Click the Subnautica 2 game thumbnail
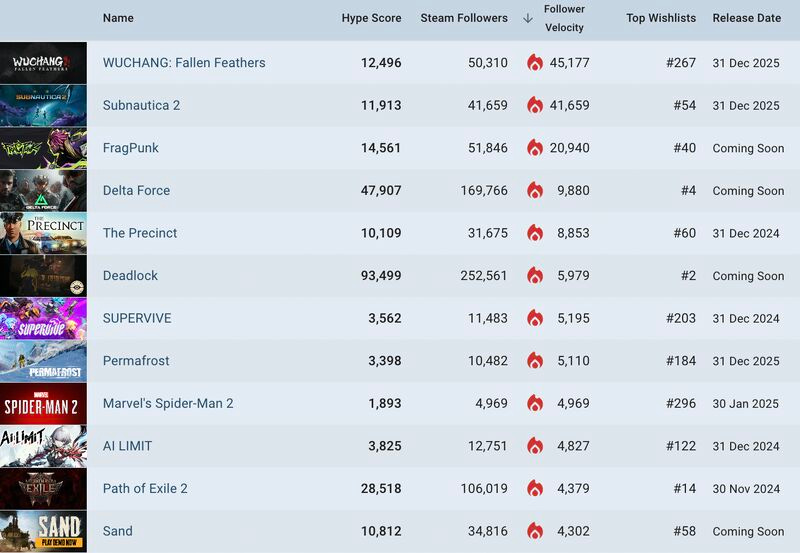Screen dimensions: 800x553 (x=43, y=106)
